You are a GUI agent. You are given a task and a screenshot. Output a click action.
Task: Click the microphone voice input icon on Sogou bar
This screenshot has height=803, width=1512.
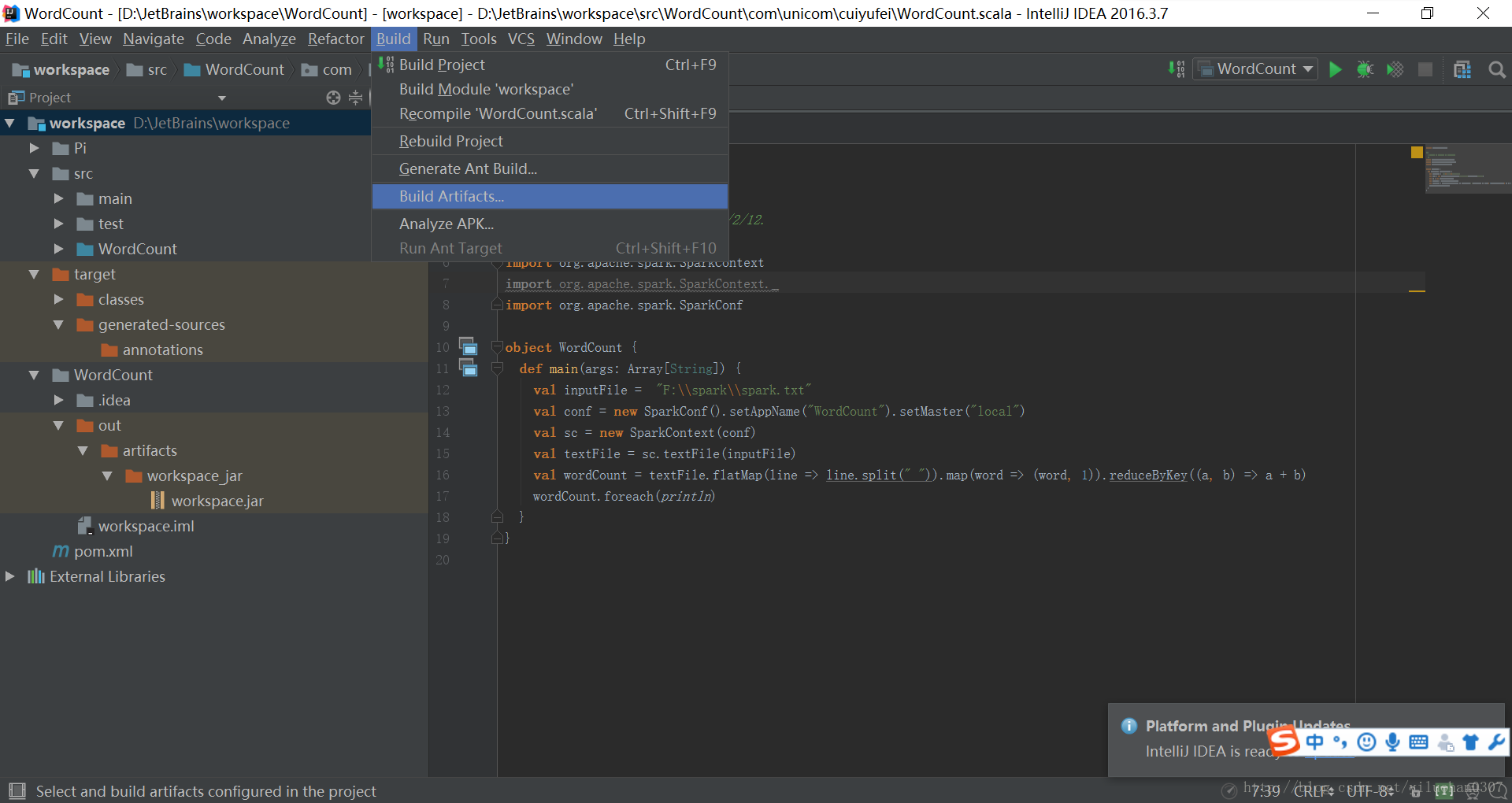(1392, 742)
